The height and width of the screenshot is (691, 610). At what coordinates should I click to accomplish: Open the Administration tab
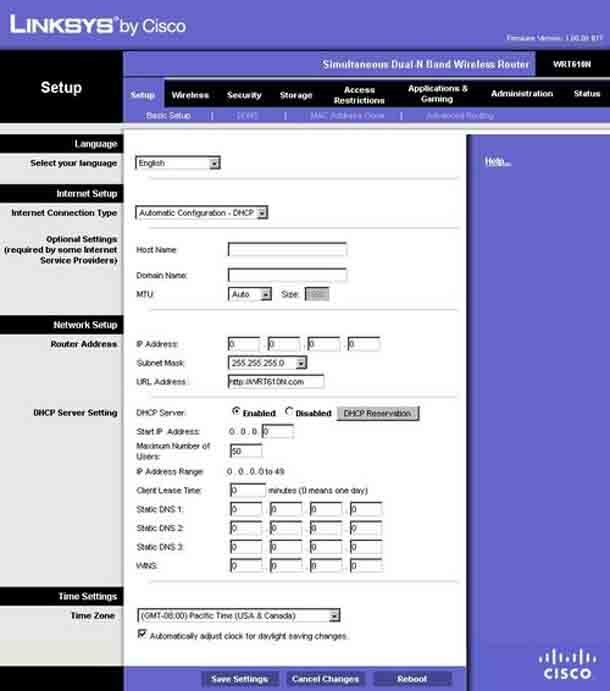522,94
